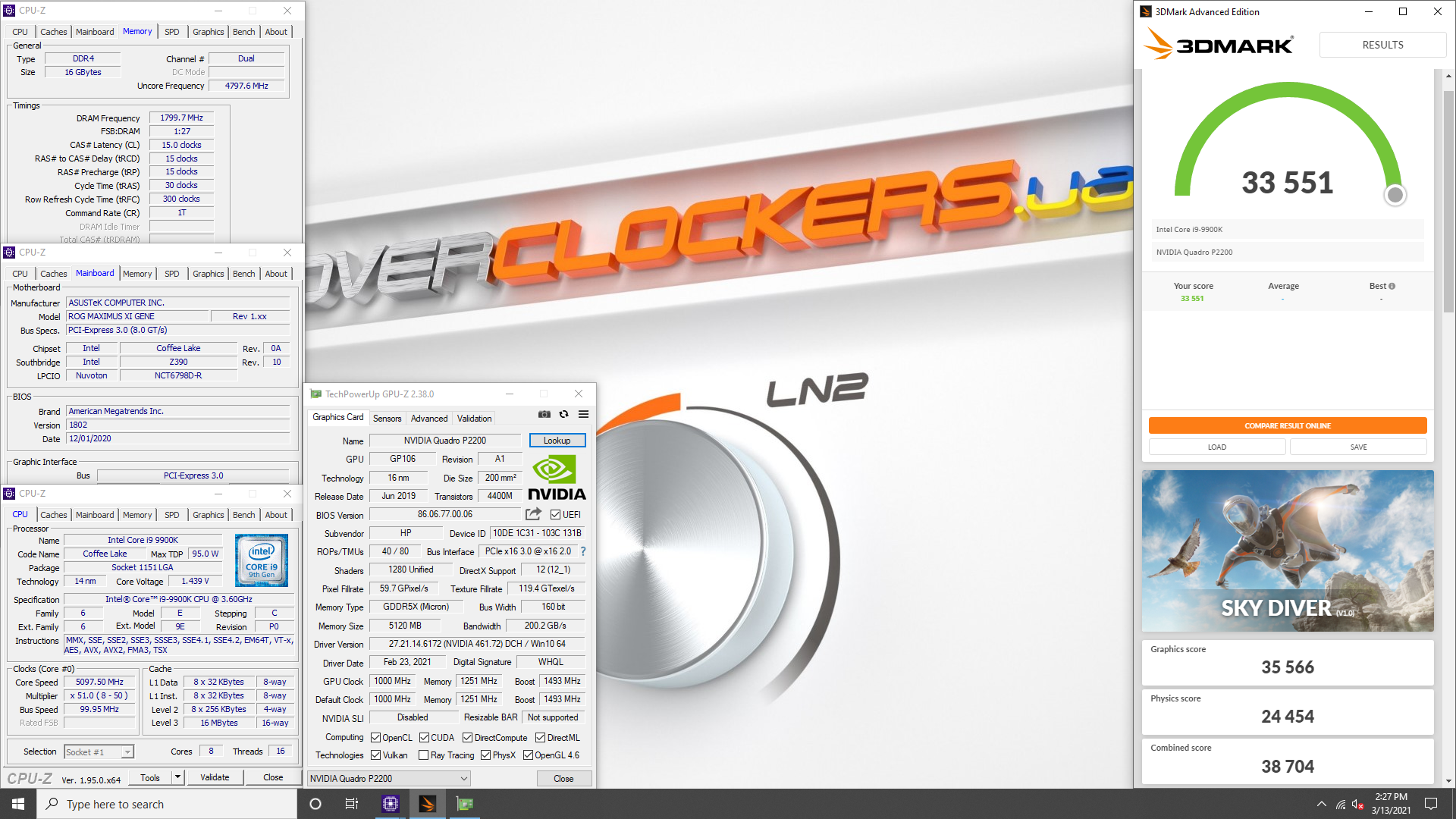Click the GPU-Z Lookup button
The width and height of the screenshot is (1456, 819).
click(x=557, y=441)
